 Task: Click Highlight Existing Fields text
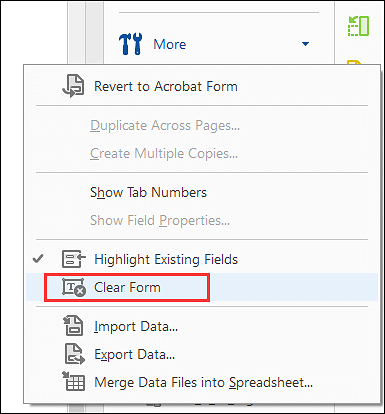[x=166, y=259]
